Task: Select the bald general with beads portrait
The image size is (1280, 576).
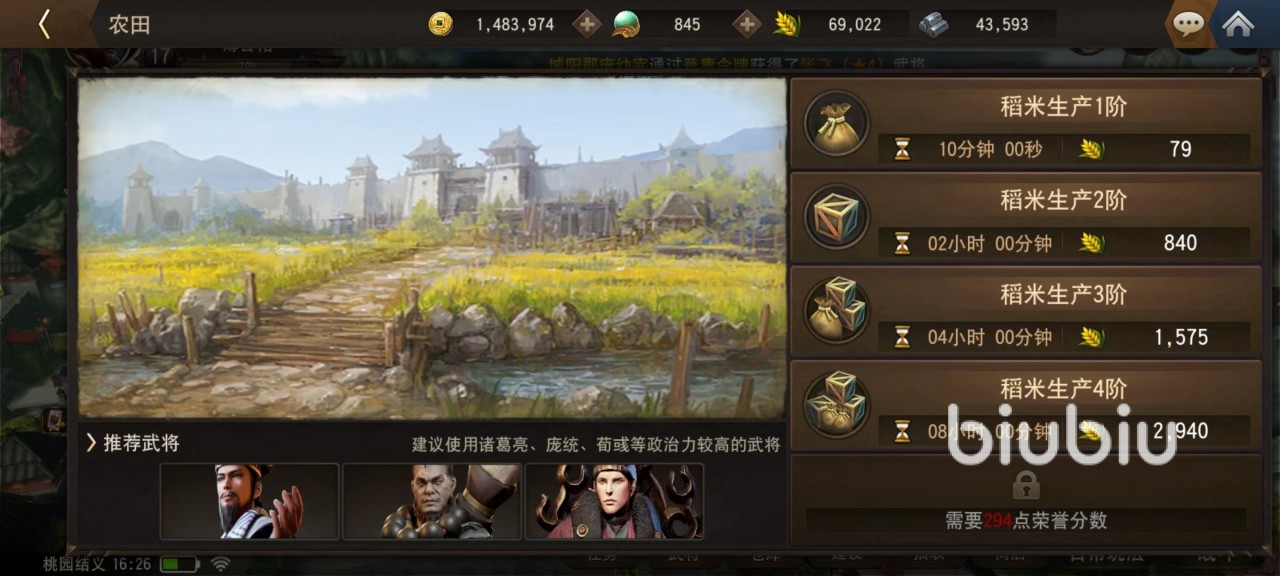Action: tap(432, 501)
